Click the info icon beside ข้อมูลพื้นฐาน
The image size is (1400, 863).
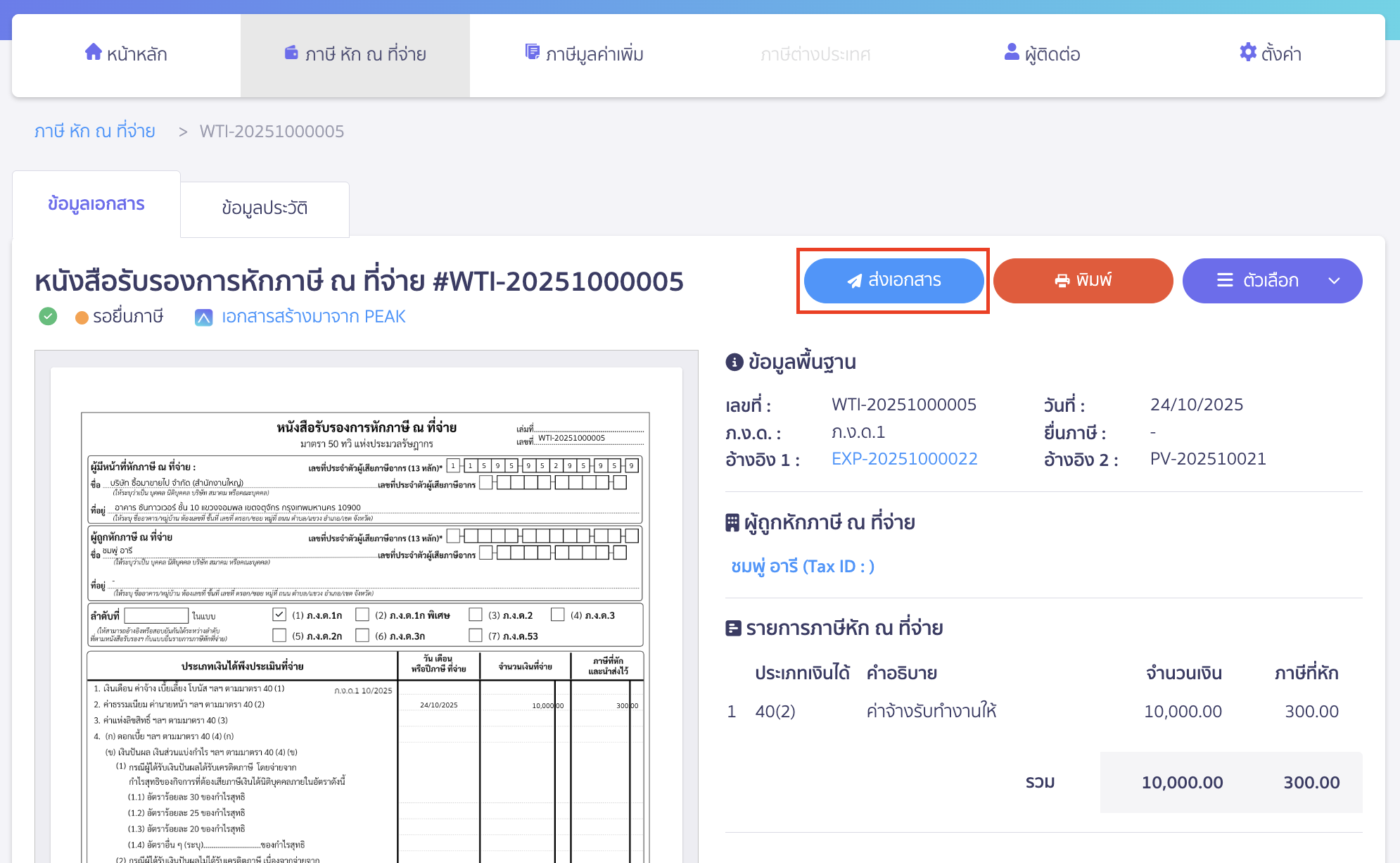point(733,361)
